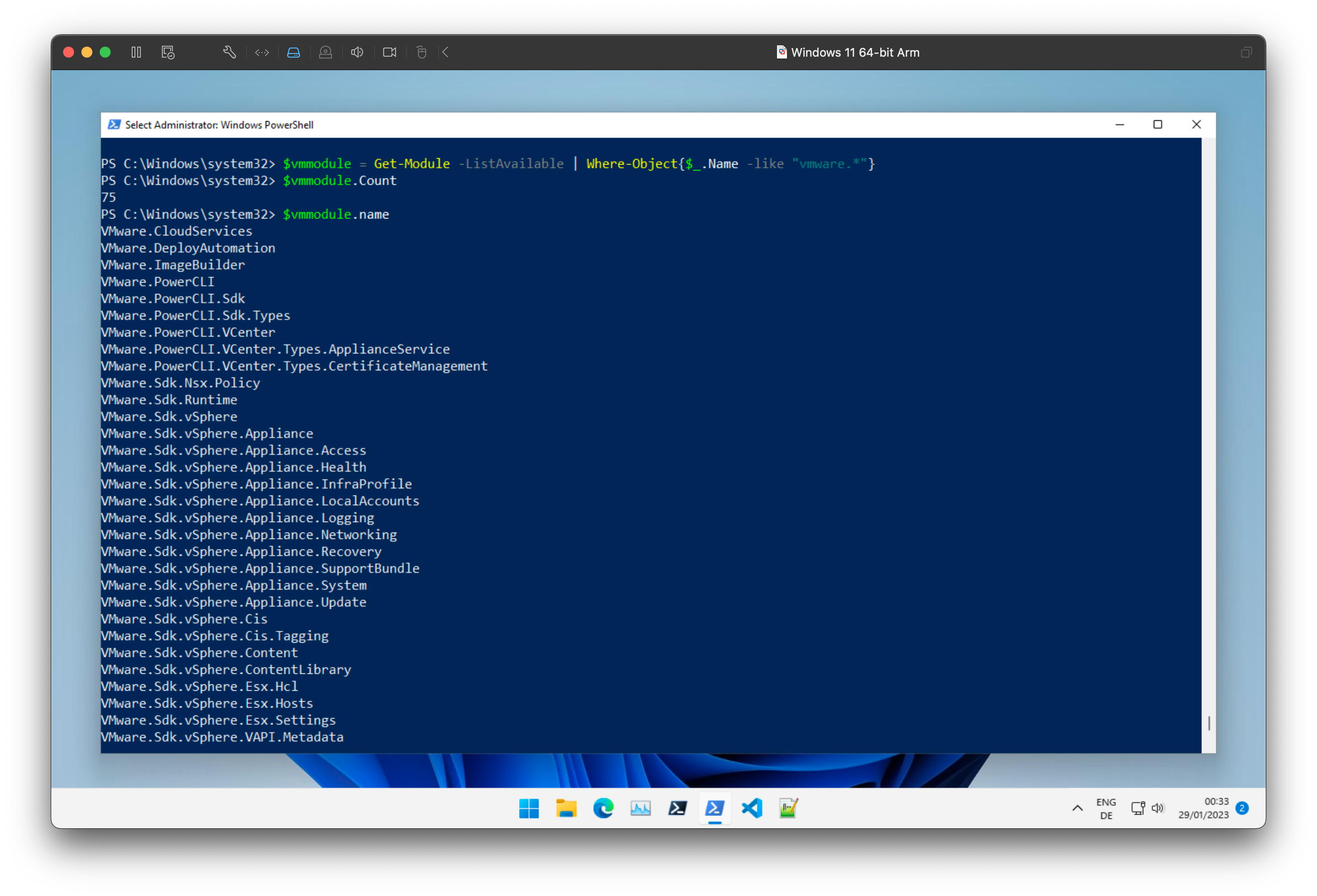The image size is (1317, 896).
Task: Click VMware.Sdk.vSphere.Appliance.Networking line
Action: coord(249,535)
